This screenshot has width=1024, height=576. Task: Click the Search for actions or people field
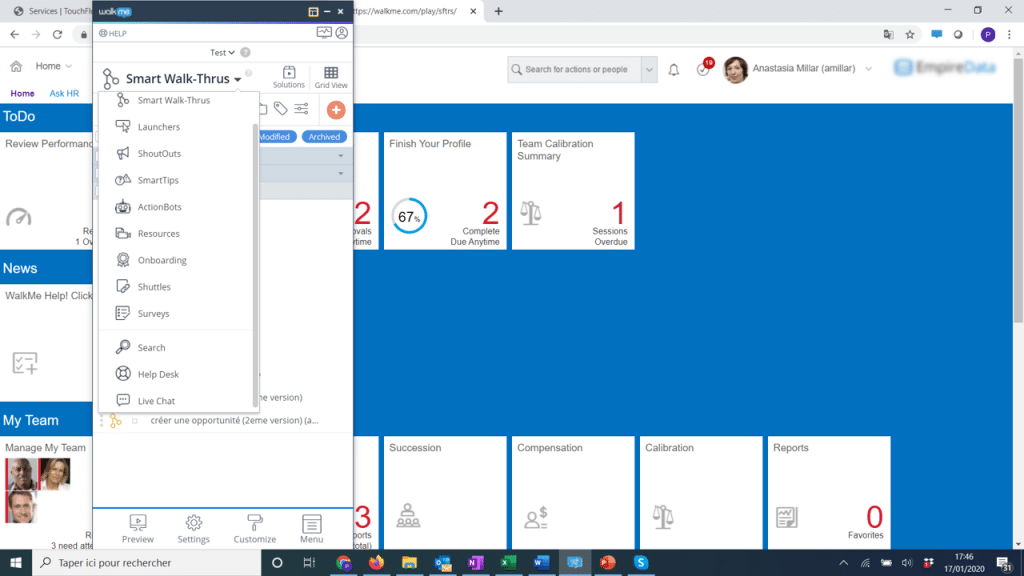(x=575, y=69)
